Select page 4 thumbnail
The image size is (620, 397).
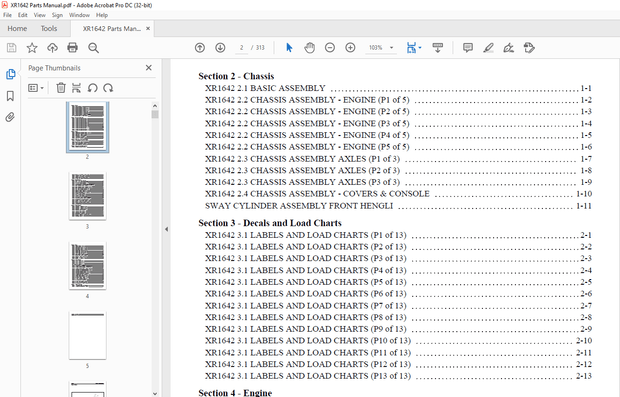(x=87, y=265)
